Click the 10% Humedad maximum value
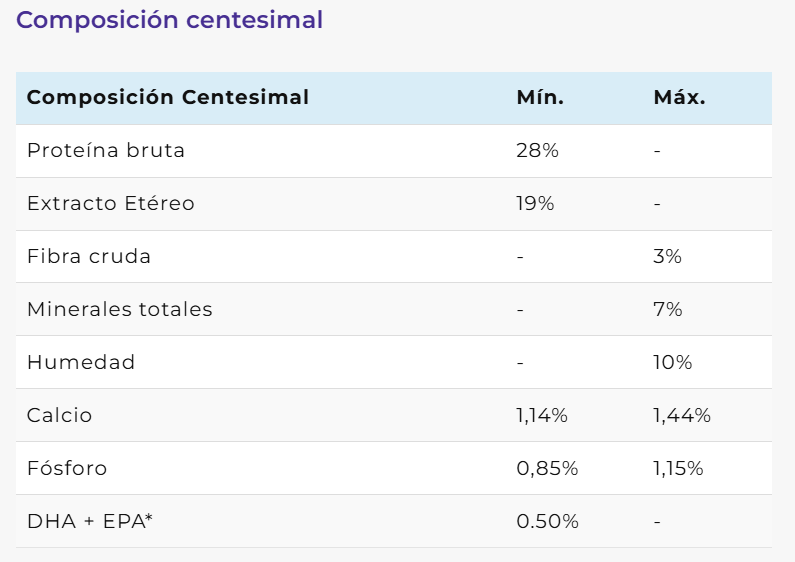The width and height of the screenshot is (795, 562). coord(672,363)
